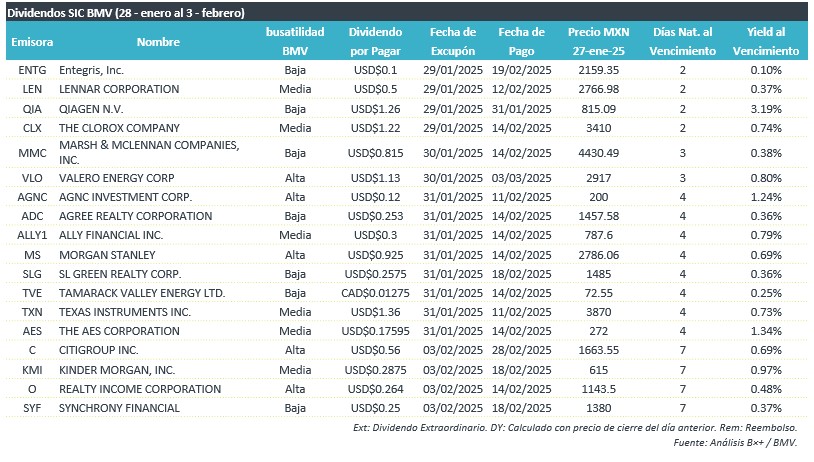Select the Dividendo por Pagar header
Image resolution: width=814 pixels, height=462 pixels.
pos(375,42)
